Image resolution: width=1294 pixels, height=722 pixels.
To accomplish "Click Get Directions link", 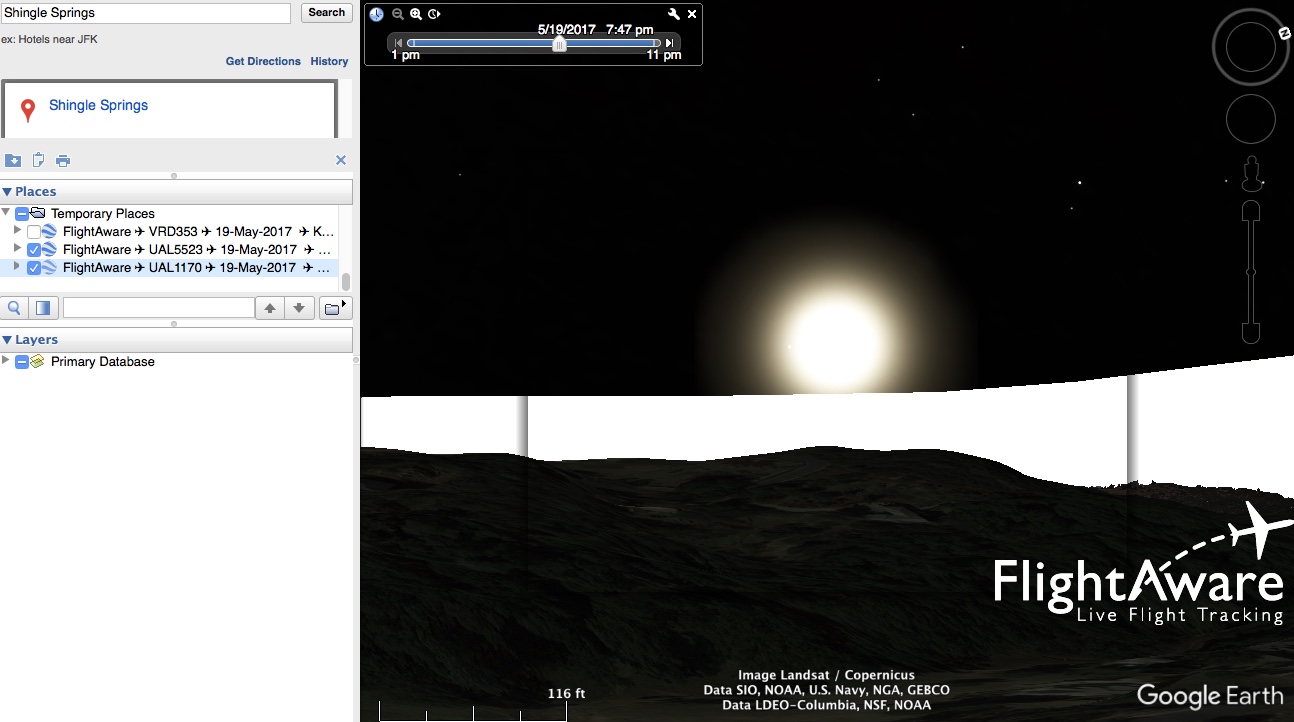I will tap(263, 61).
